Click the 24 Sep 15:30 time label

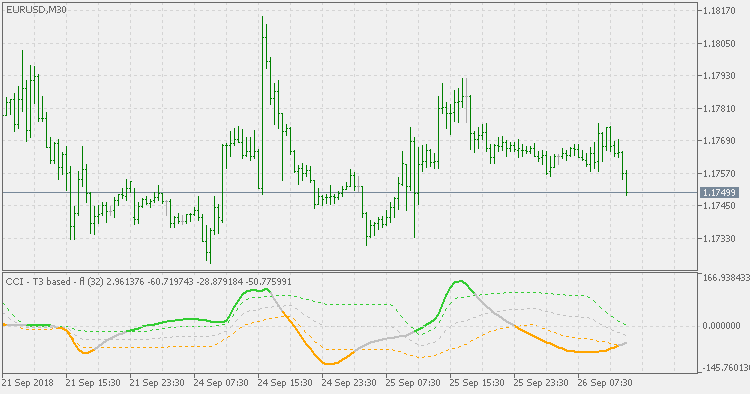tap(285, 383)
